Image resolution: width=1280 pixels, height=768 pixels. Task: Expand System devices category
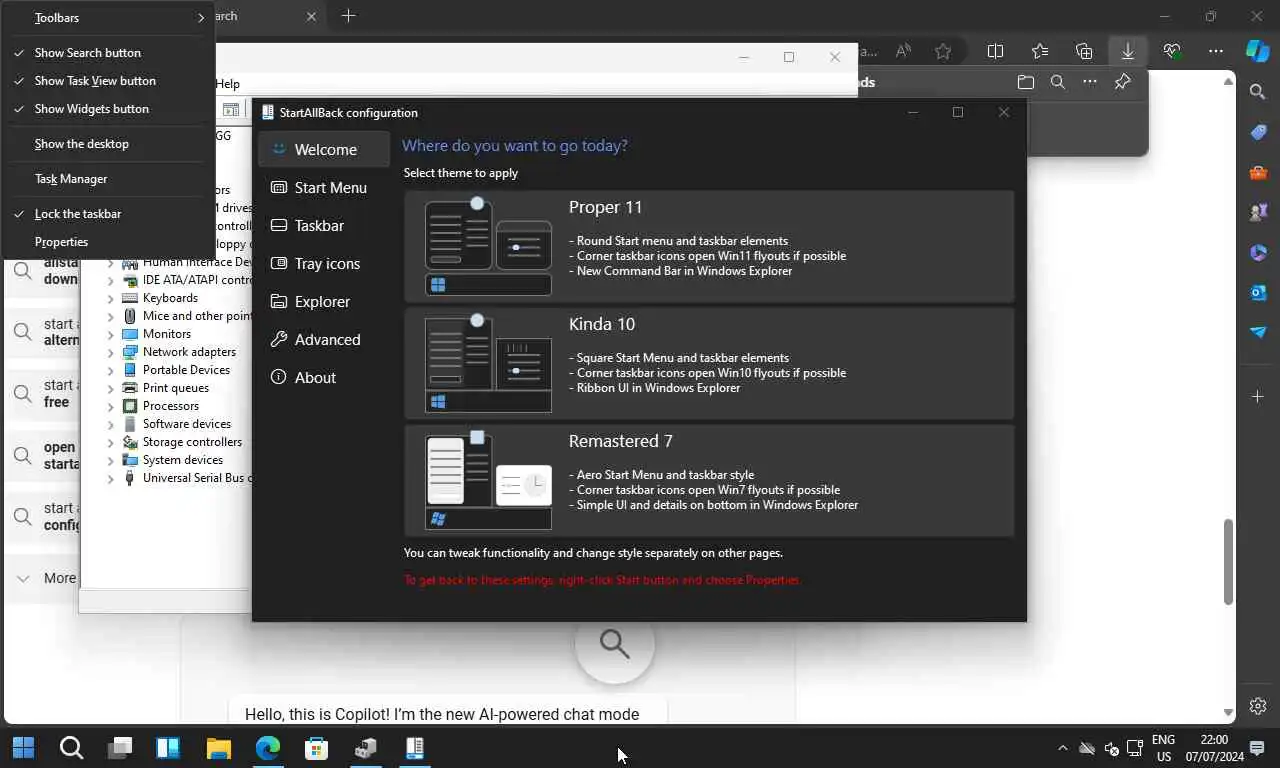click(x=111, y=460)
